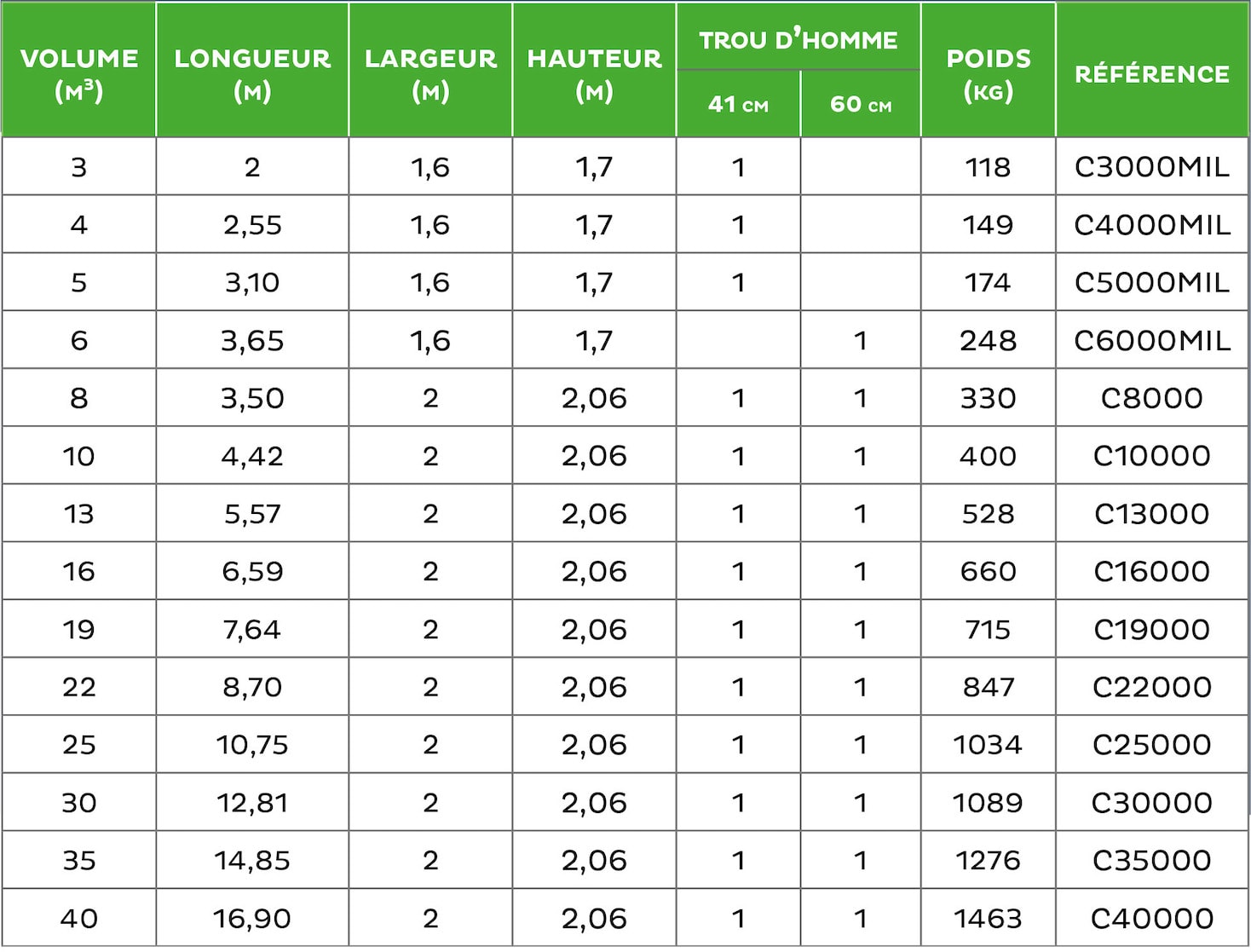The height and width of the screenshot is (952, 1251).
Task: Select the POIDS (KG) column header
Action: (x=989, y=73)
